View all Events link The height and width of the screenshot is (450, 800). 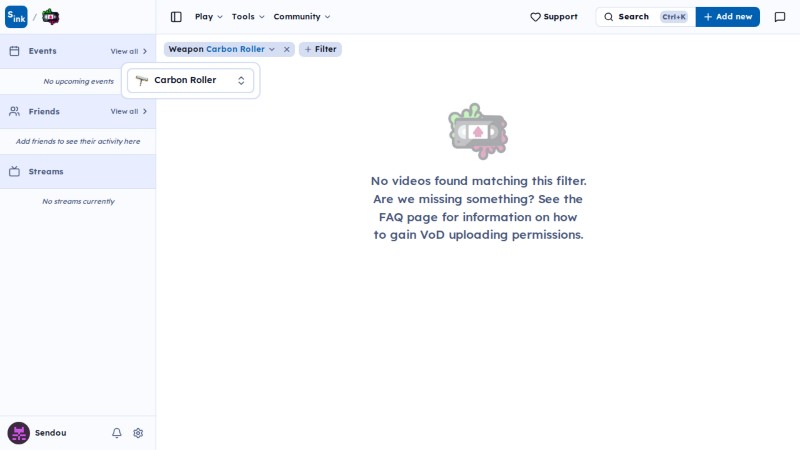[129, 52]
